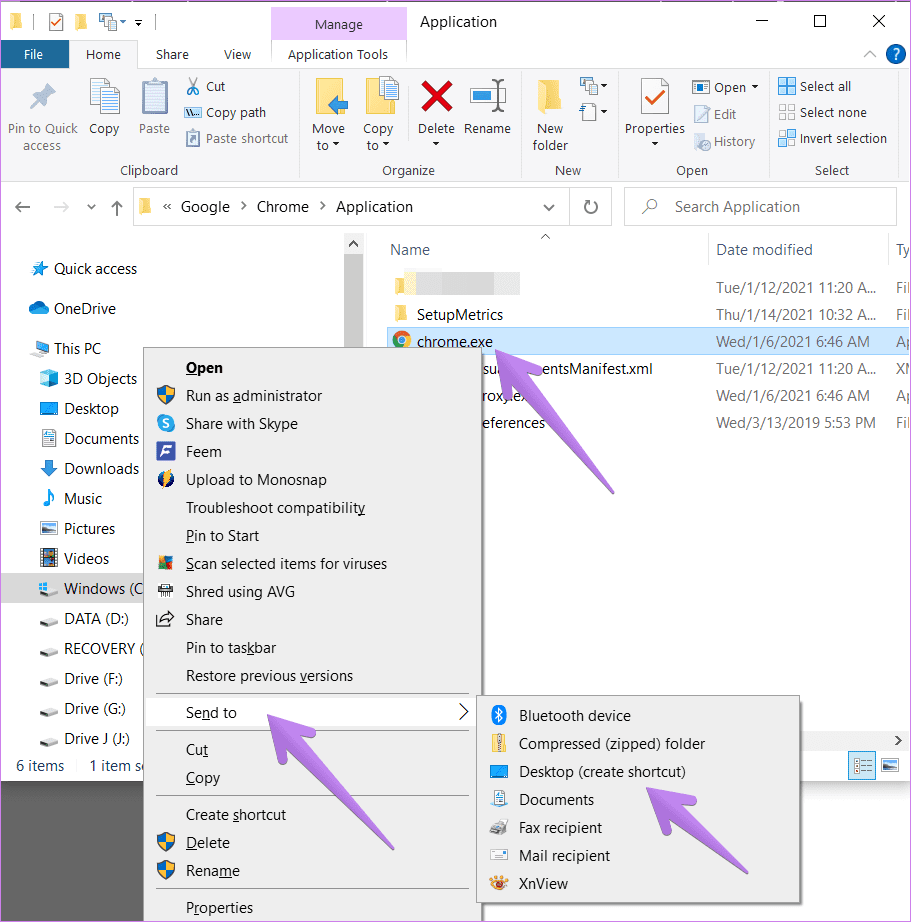Choose Share with Skype
This screenshot has height=922, width=911.
[x=313, y=424]
